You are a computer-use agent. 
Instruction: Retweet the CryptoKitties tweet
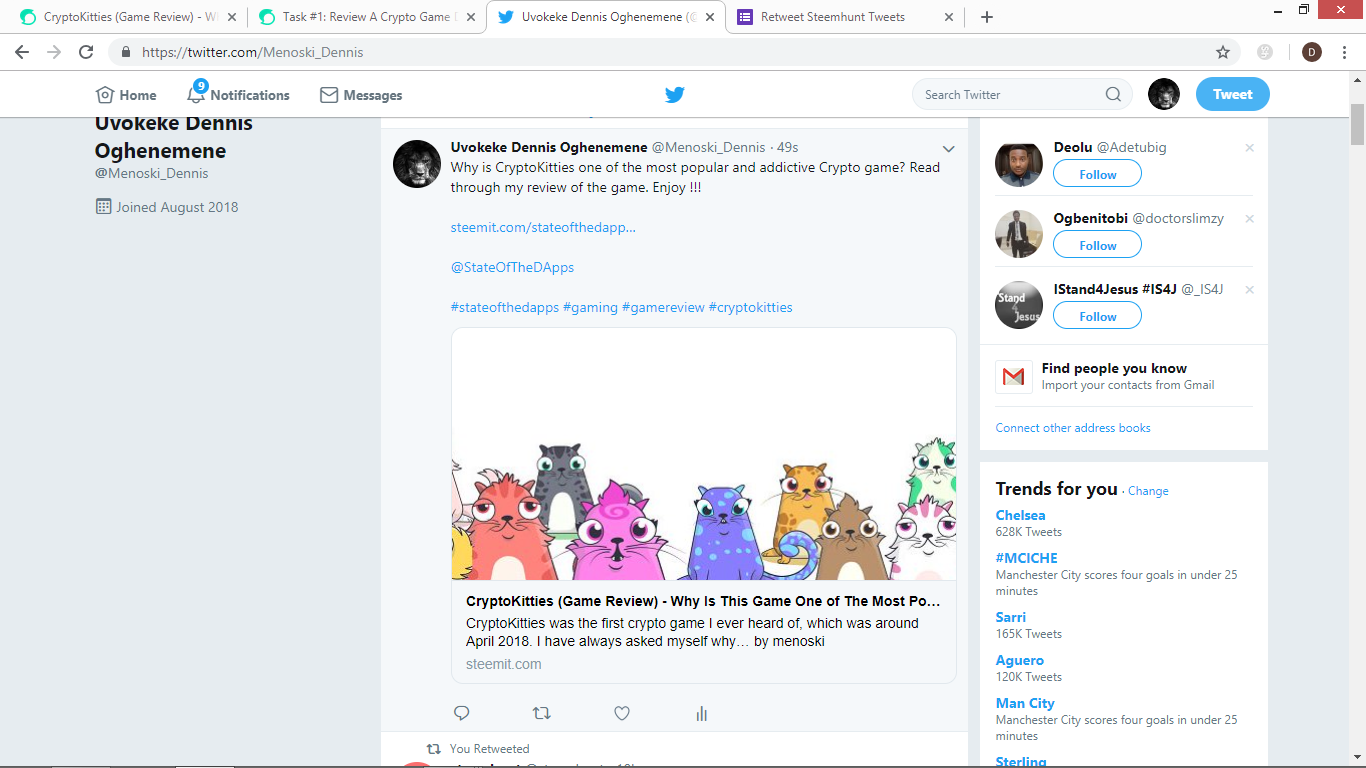pyautogui.click(x=541, y=713)
